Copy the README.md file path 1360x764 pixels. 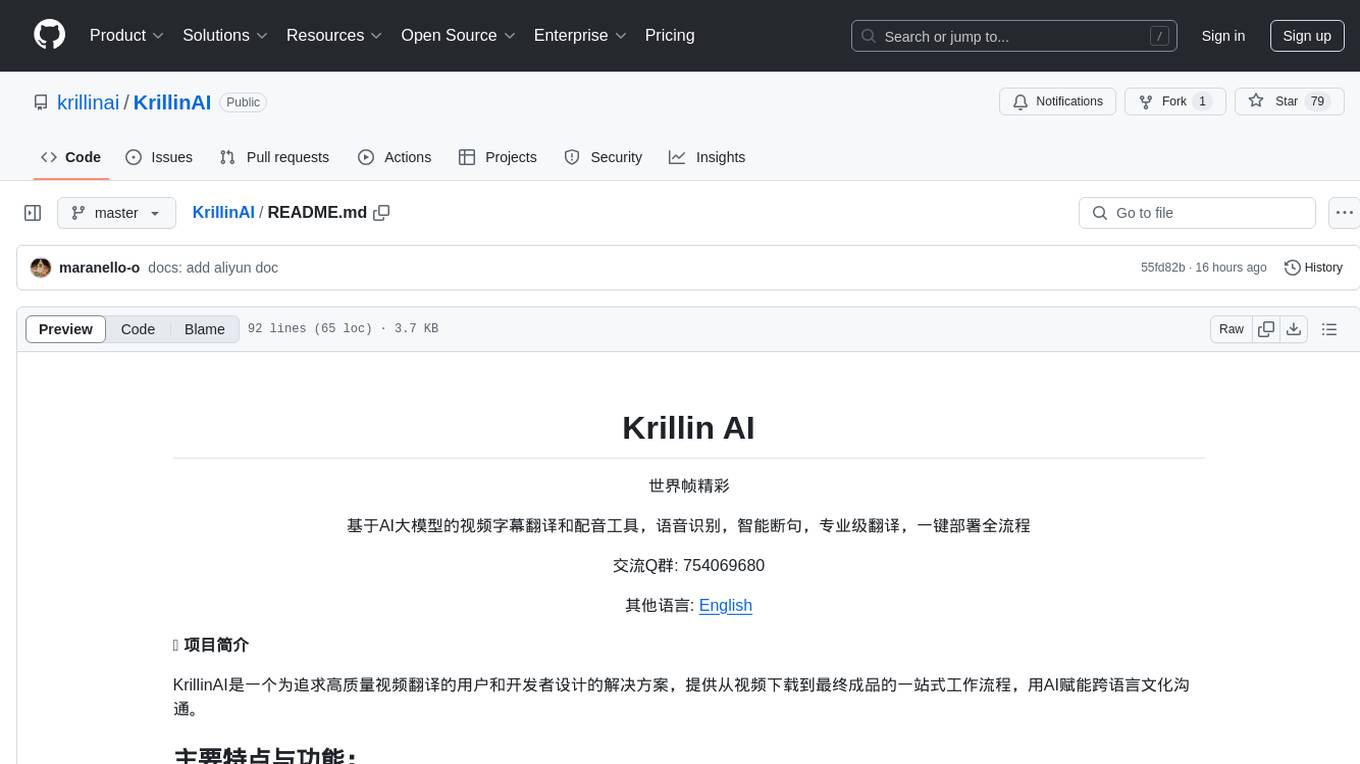tap(381, 213)
